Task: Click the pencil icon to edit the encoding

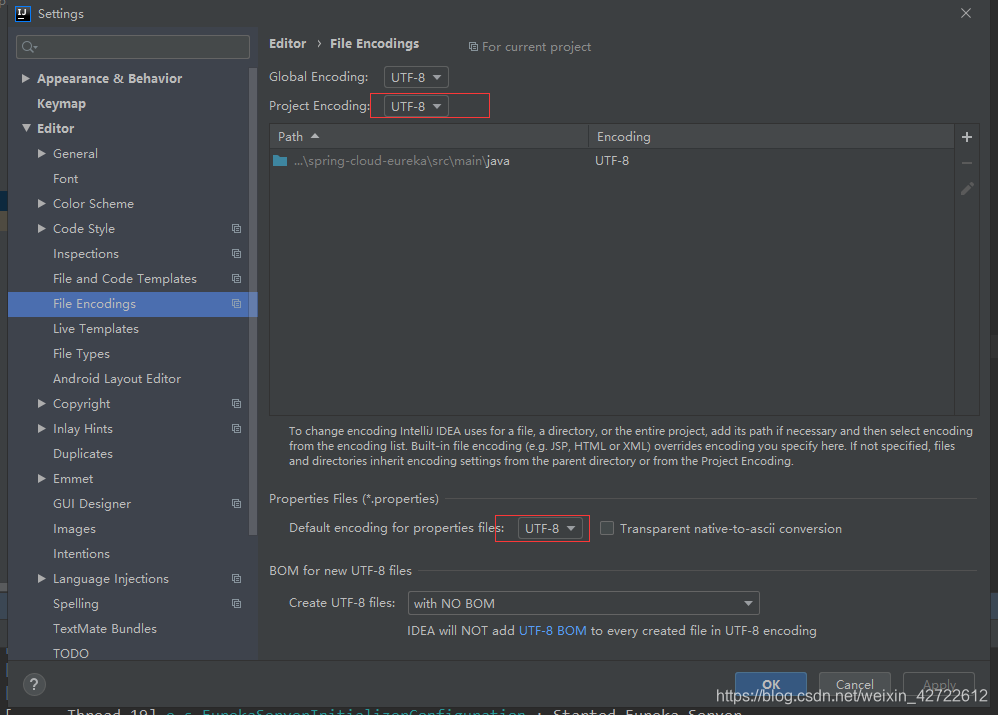Action: click(967, 188)
